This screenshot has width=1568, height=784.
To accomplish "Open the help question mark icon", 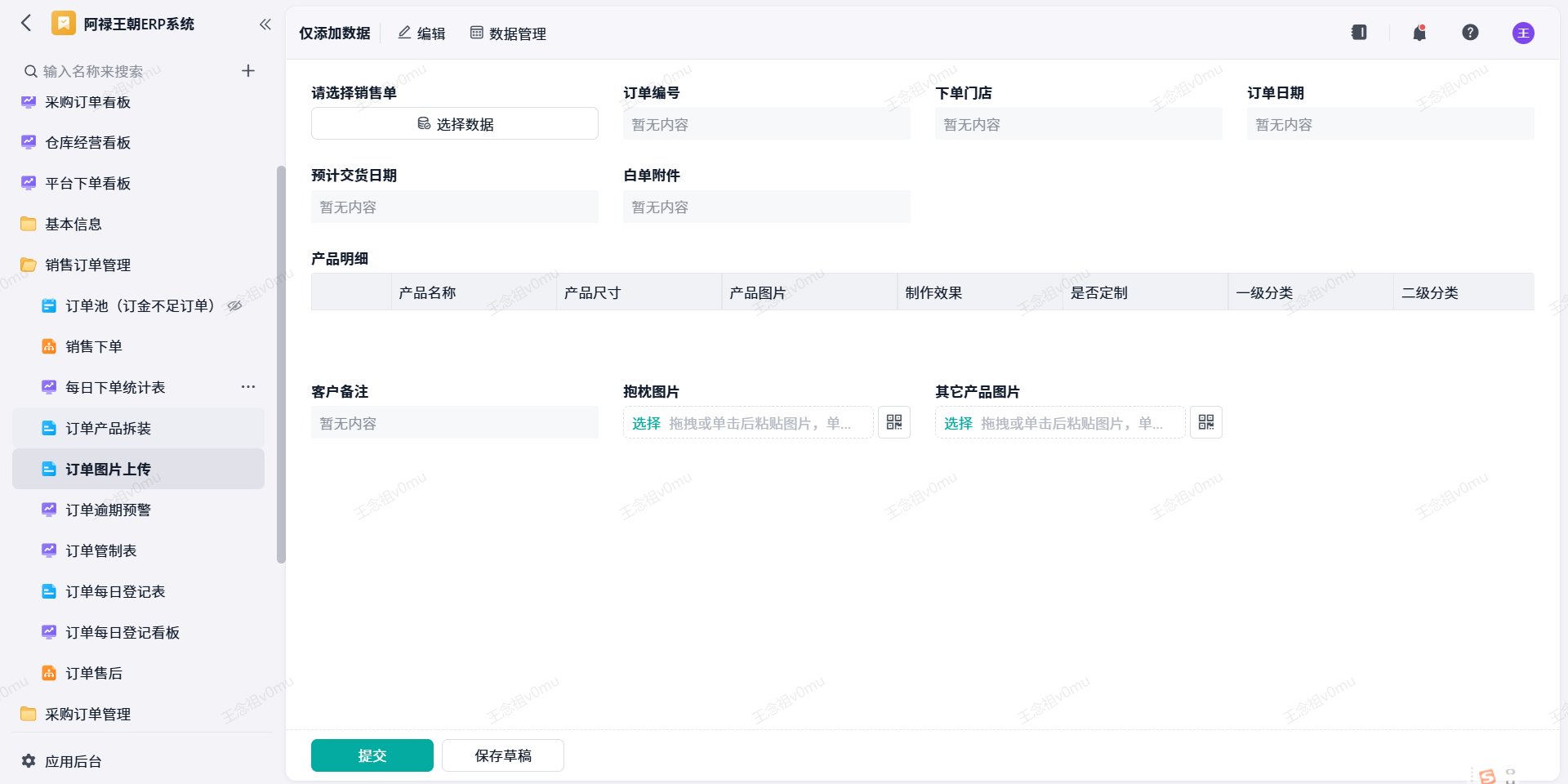I will pyautogui.click(x=1470, y=33).
